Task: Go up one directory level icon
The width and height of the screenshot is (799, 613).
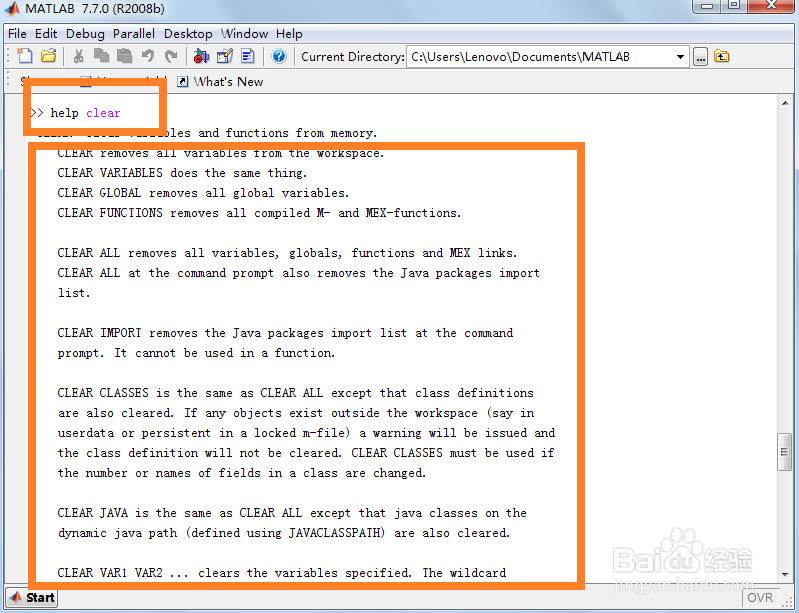Action: tap(722, 56)
